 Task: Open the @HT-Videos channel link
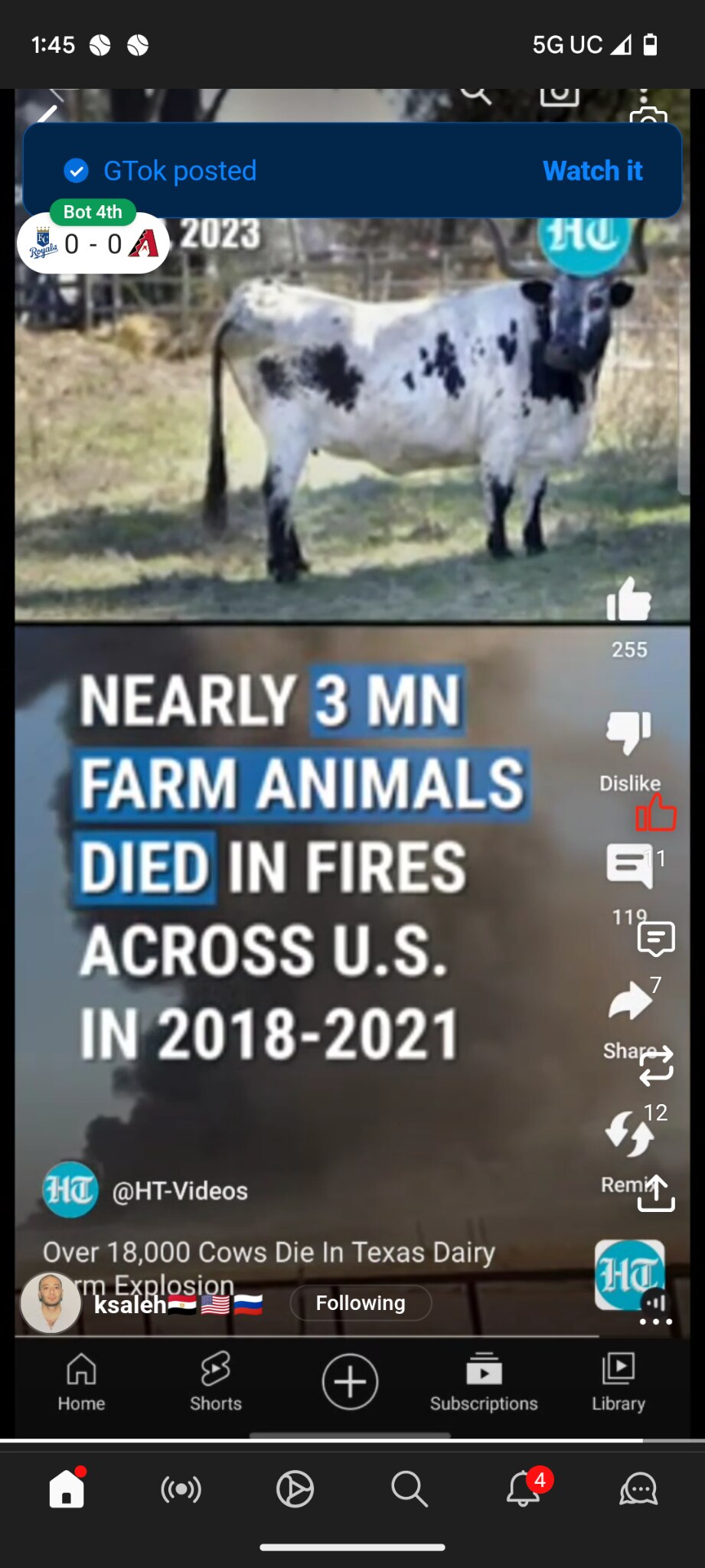coord(180,1191)
